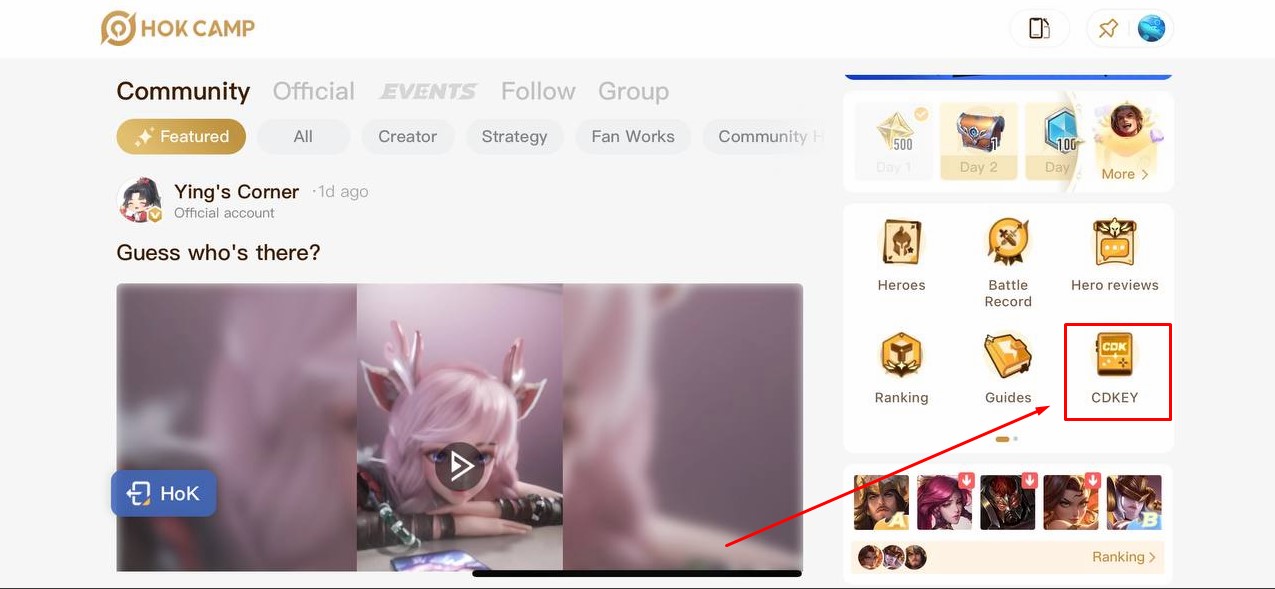Screen dimensions: 1275x589
Task: Click the pin icon in header
Action: [1108, 28]
